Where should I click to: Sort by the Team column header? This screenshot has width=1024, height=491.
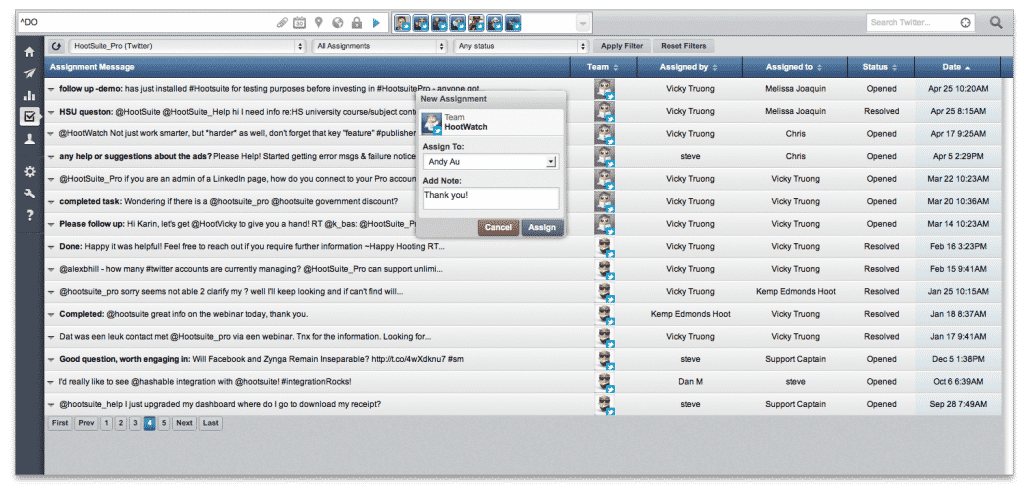pos(603,67)
